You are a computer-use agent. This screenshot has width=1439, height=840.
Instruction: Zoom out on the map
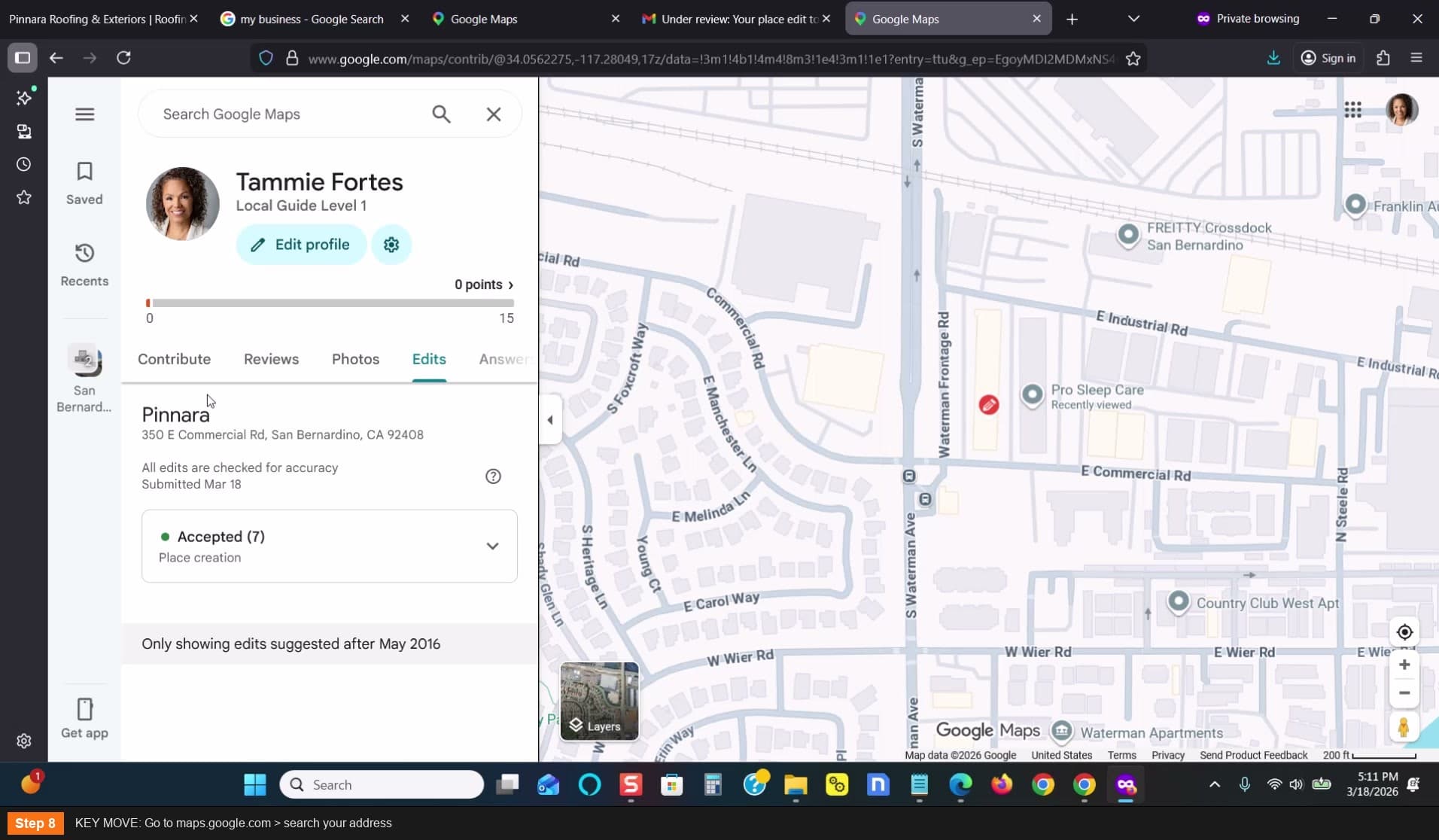pyautogui.click(x=1404, y=693)
